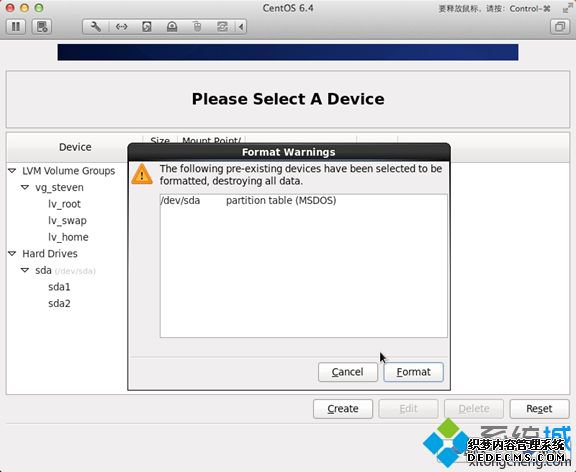
Task: Click the sharing sync toolbar icon
Action: (x=222, y=26)
